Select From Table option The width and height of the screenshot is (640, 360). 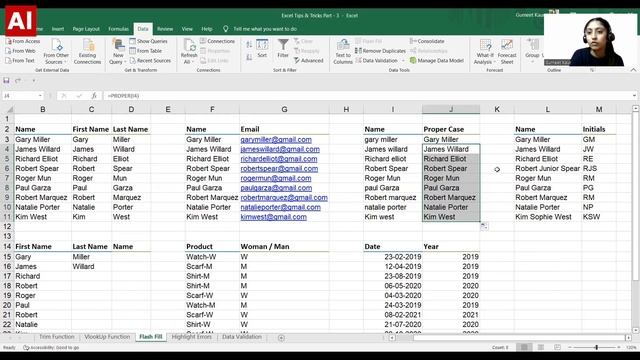pos(146,51)
